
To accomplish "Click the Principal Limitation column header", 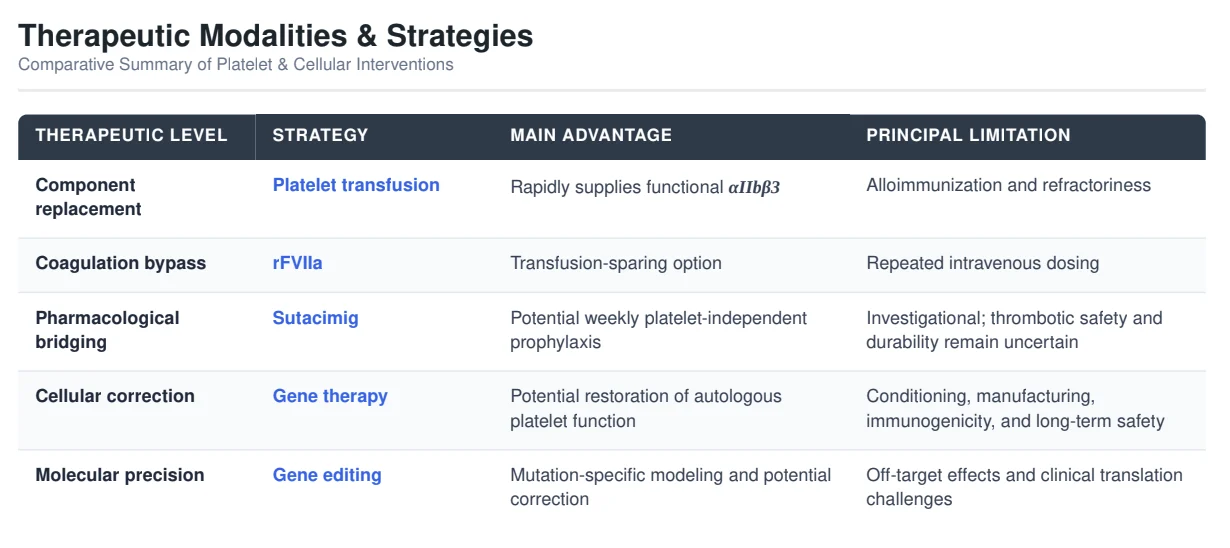I will click(968, 135).
